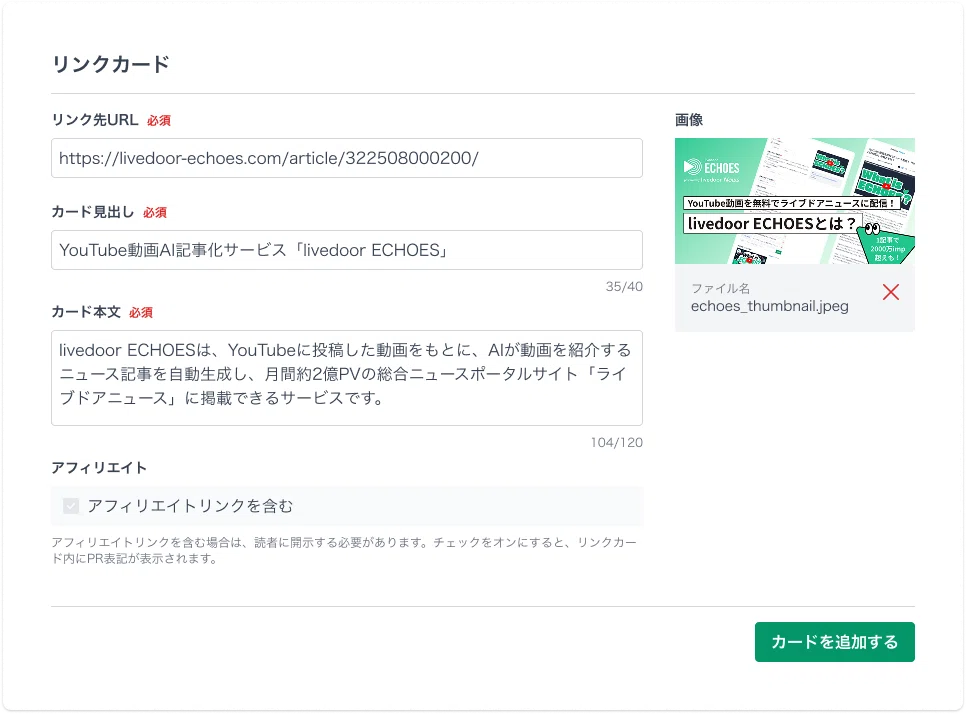
Task: Focus the カード見出し input field
Action: pos(347,250)
